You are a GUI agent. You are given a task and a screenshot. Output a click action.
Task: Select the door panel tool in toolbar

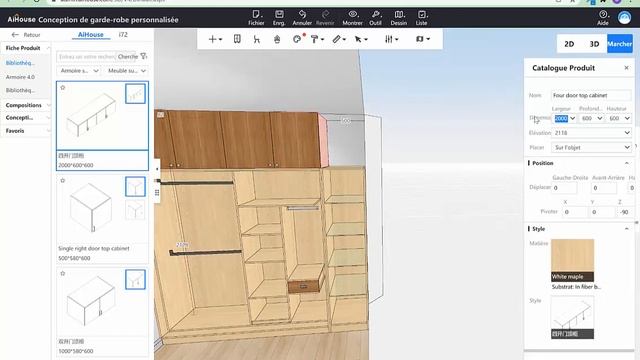237,39
